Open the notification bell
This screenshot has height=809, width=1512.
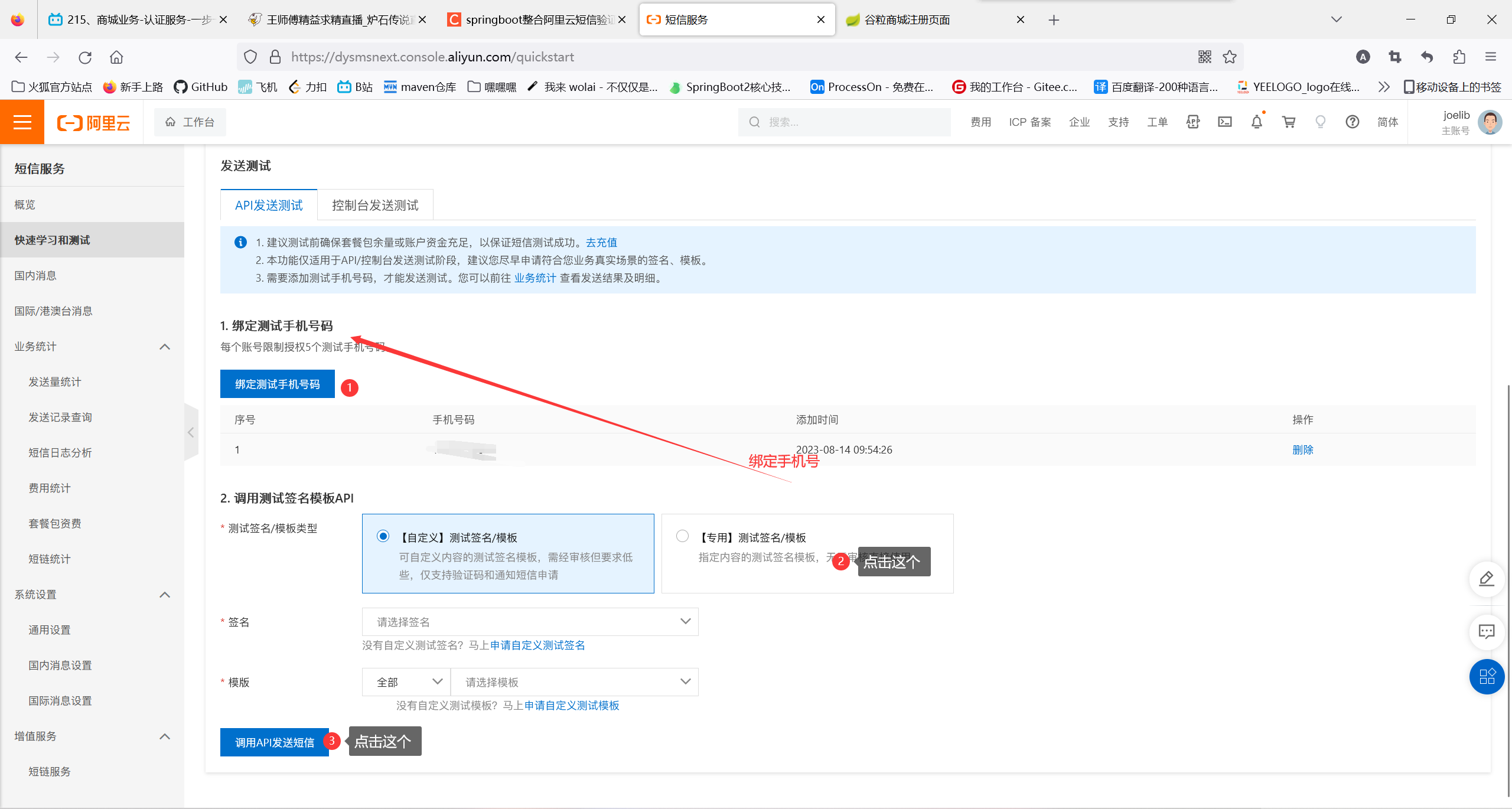1256,122
